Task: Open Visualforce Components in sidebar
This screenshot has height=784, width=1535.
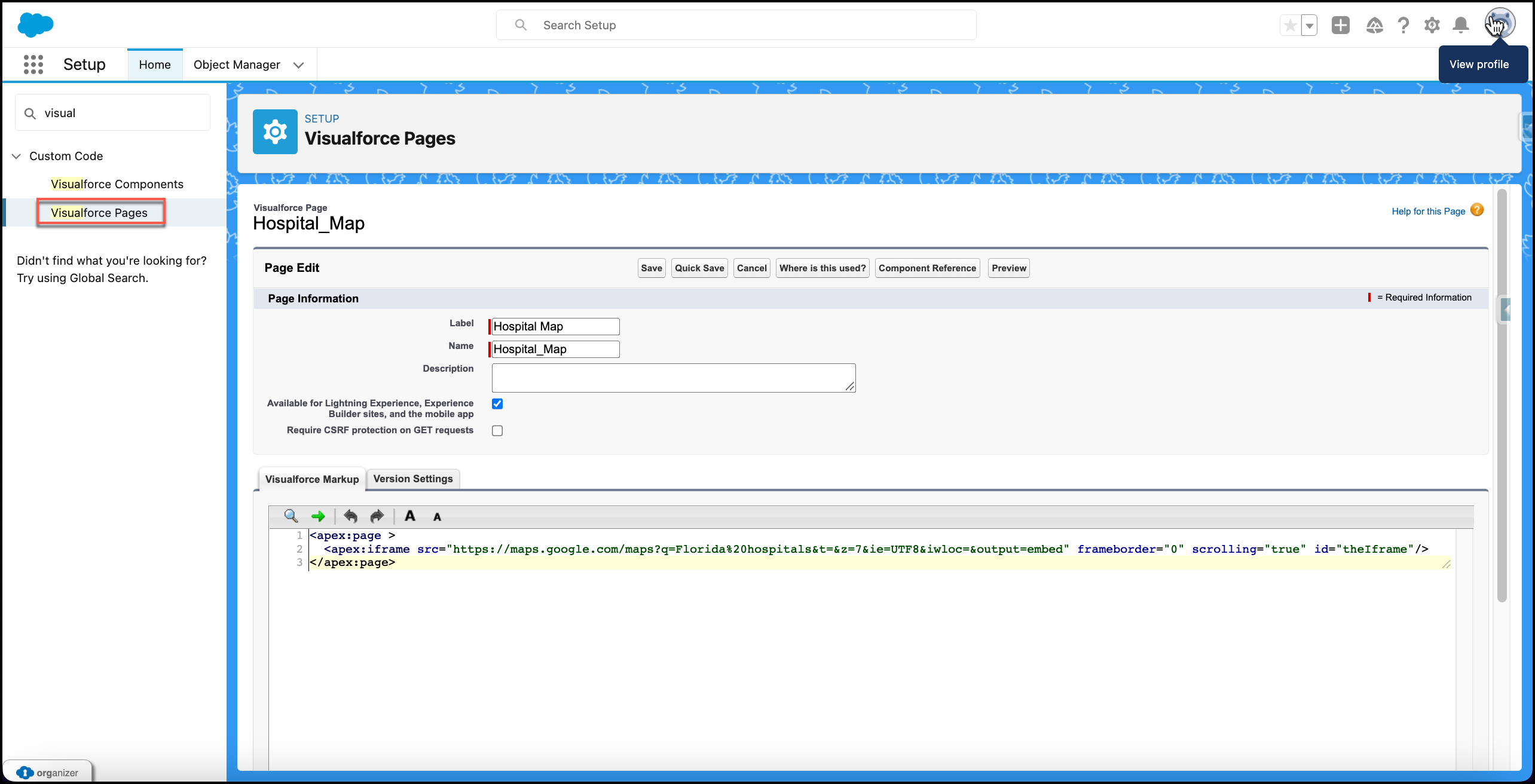Action: [x=117, y=184]
